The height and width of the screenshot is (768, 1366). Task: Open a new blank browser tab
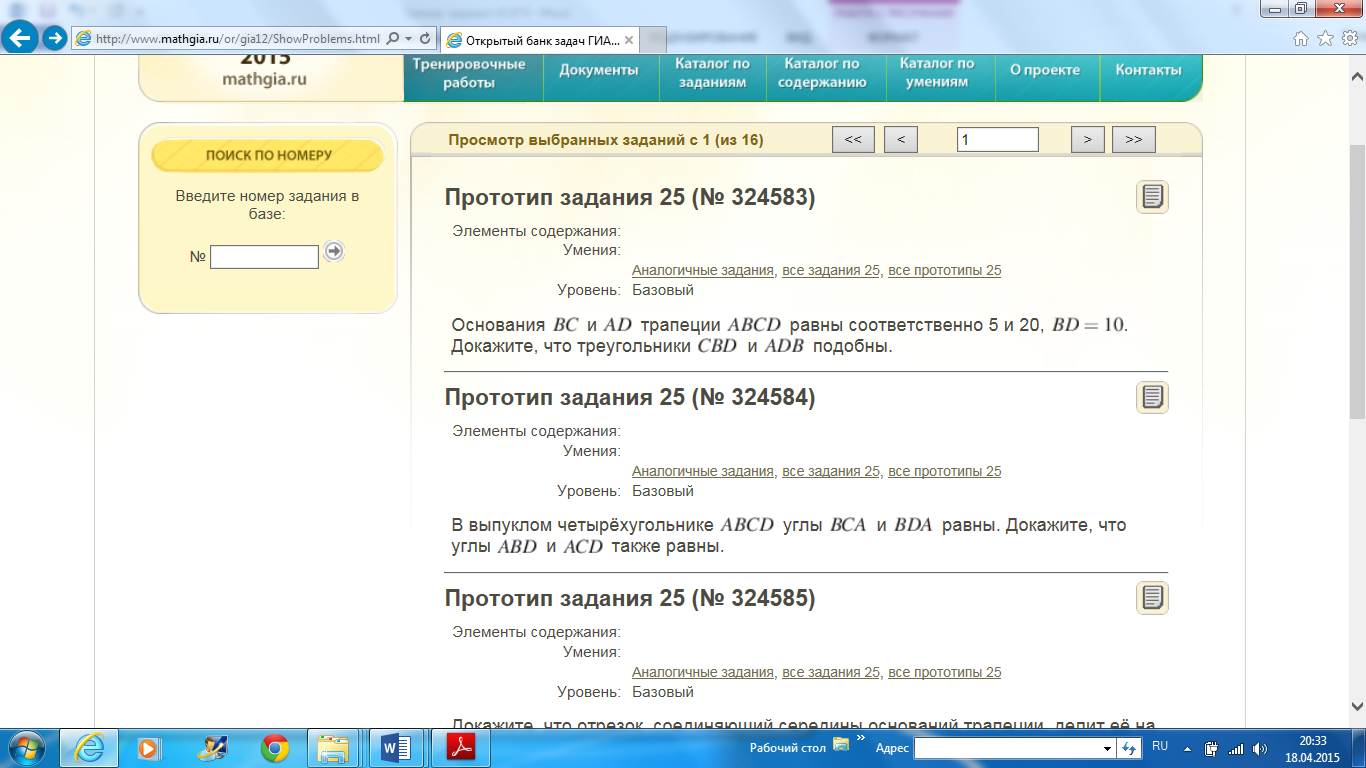click(654, 40)
